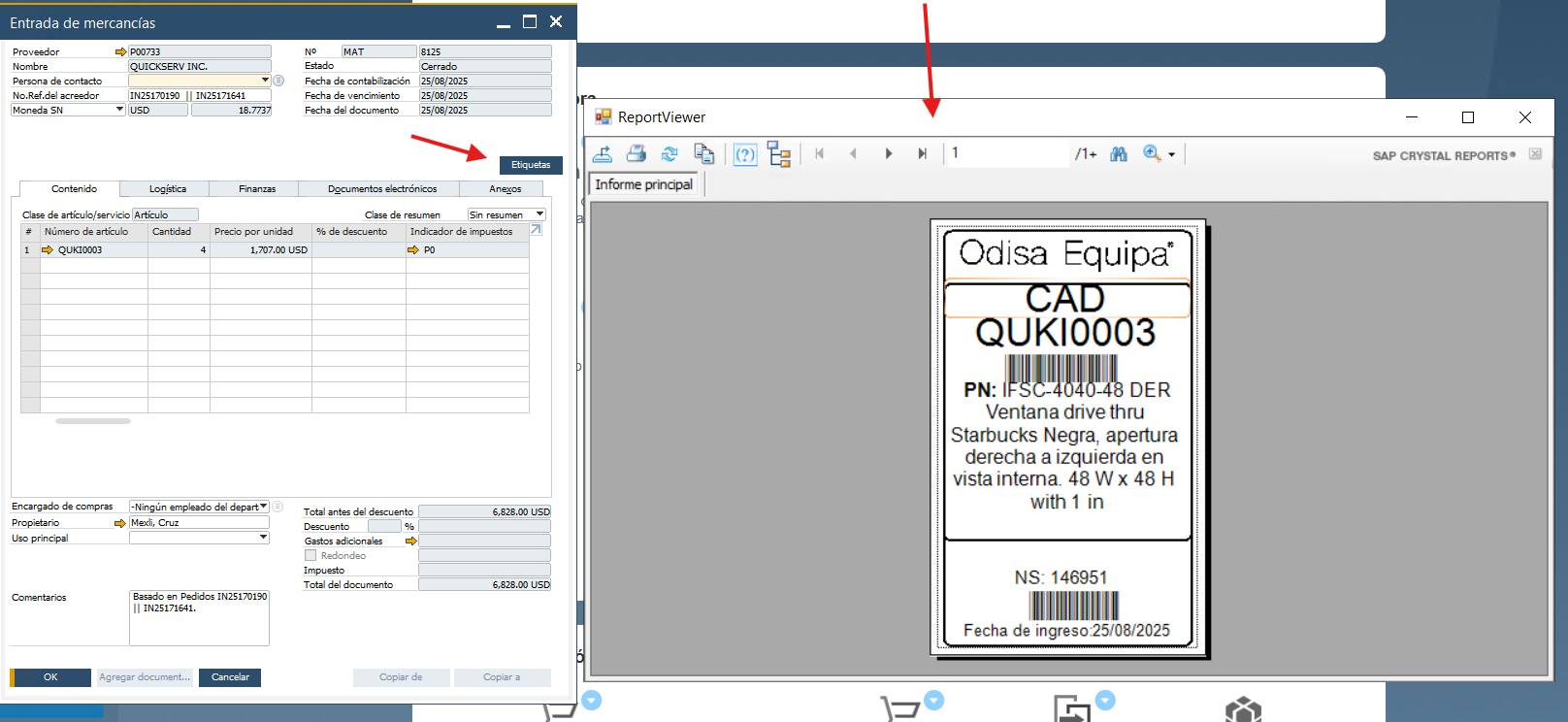Image resolution: width=1568 pixels, height=722 pixels.
Task: Open the zoom level dropdown arrow
Action: [1171, 154]
